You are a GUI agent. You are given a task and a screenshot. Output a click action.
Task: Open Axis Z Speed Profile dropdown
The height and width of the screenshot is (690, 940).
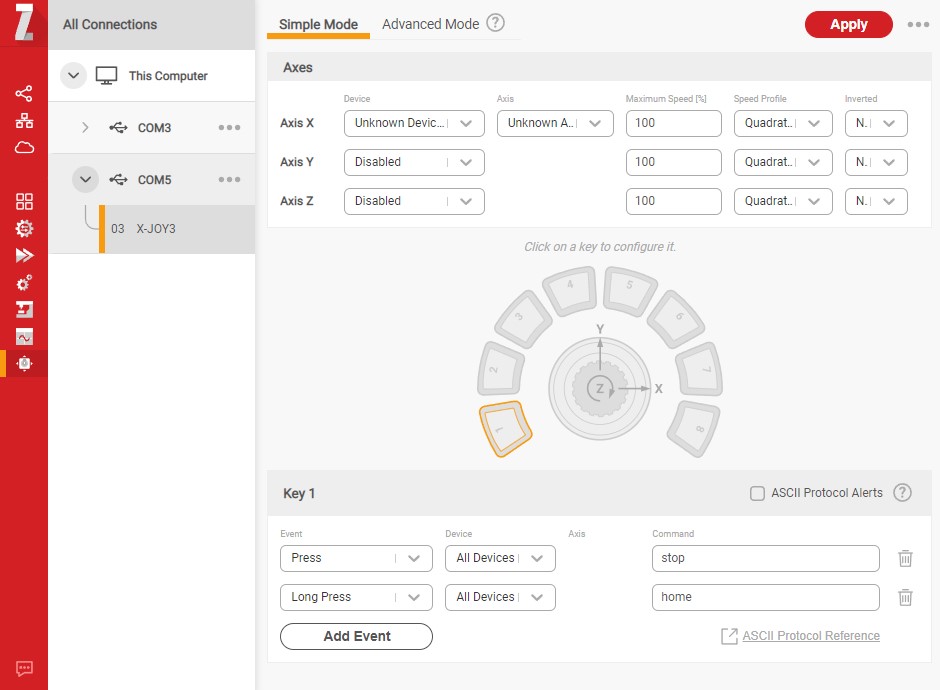point(783,201)
